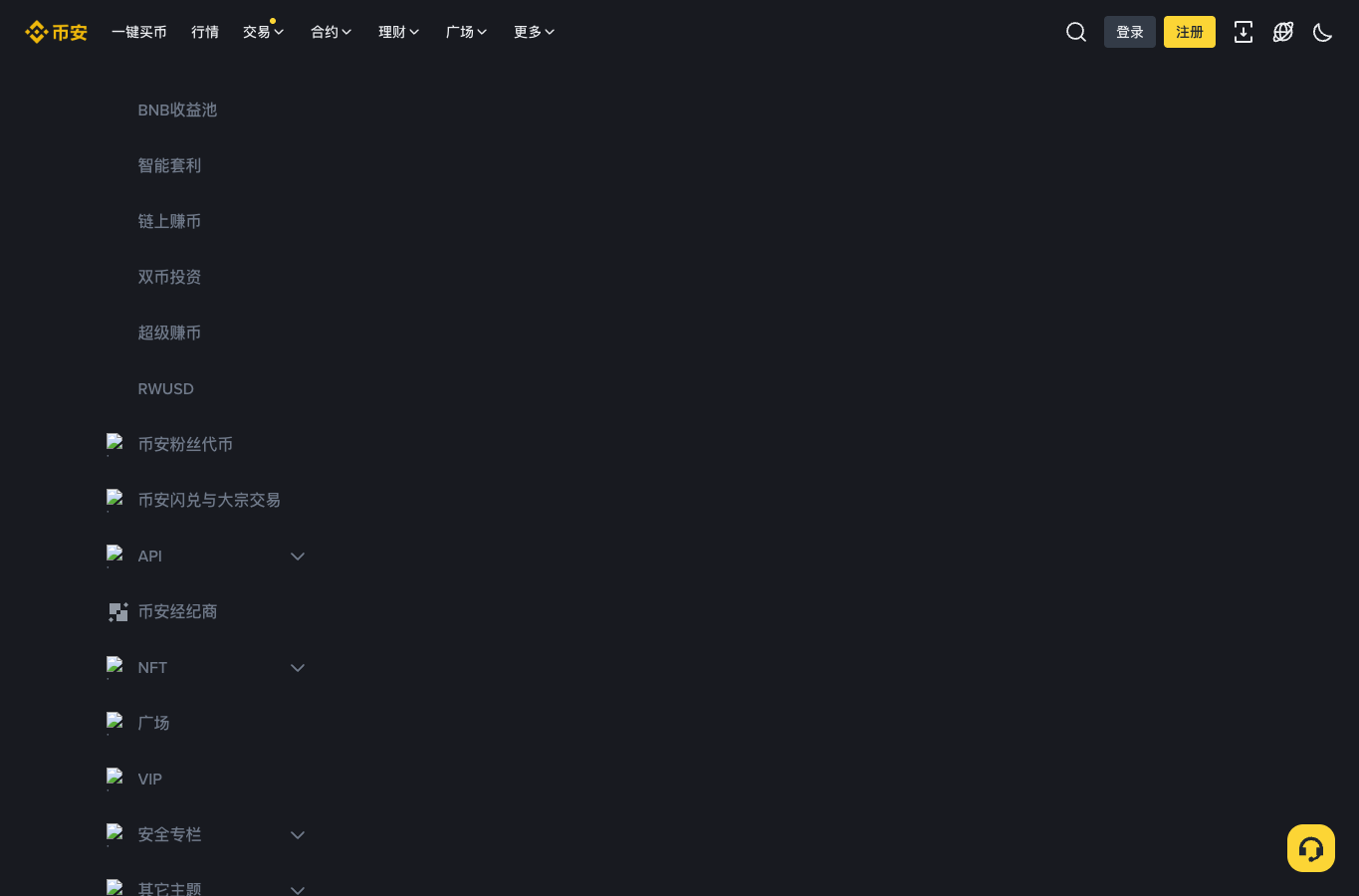The height and width of the screenshot is (896, 1359).
Task: Click the icon beside NFT
Action: tap(115, 667)
